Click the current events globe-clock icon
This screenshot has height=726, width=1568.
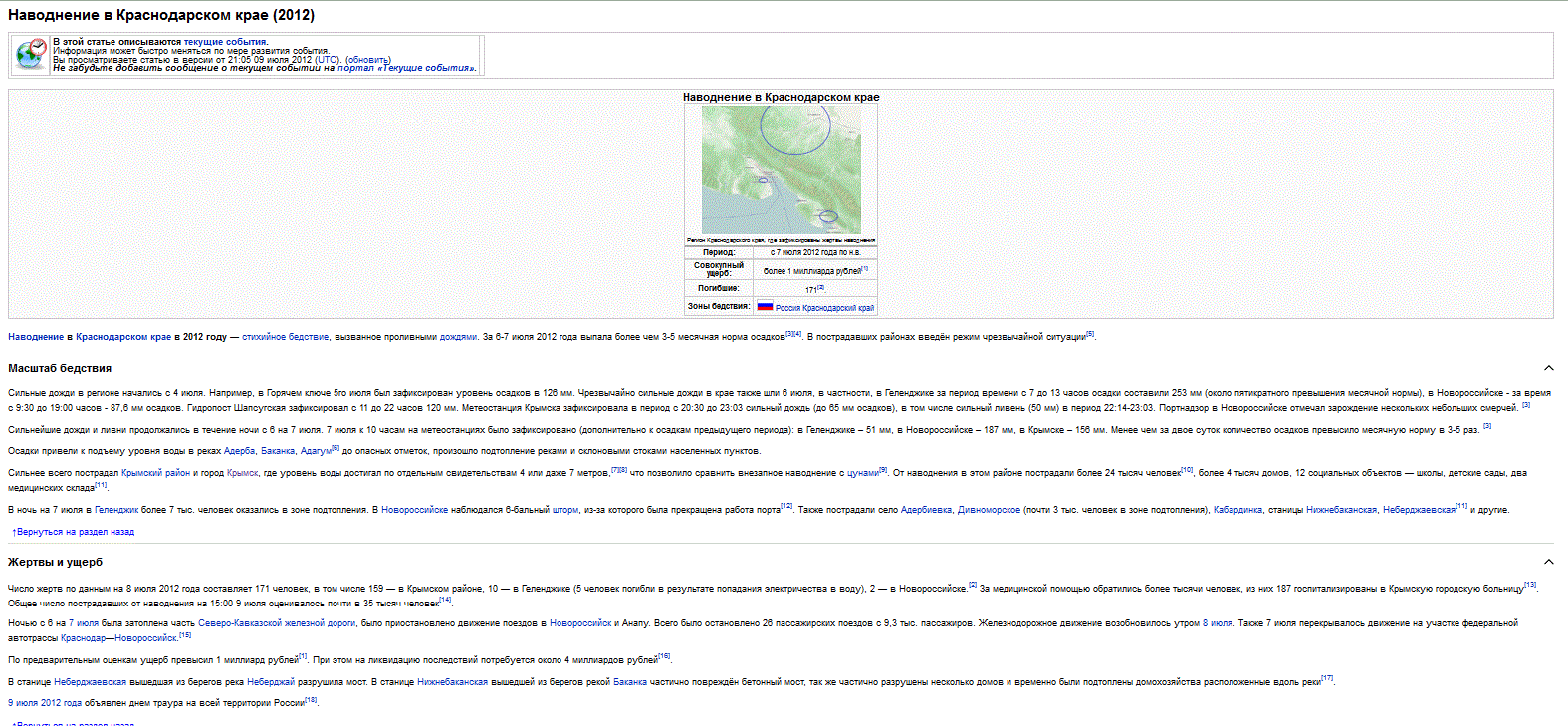pos(31,54)
